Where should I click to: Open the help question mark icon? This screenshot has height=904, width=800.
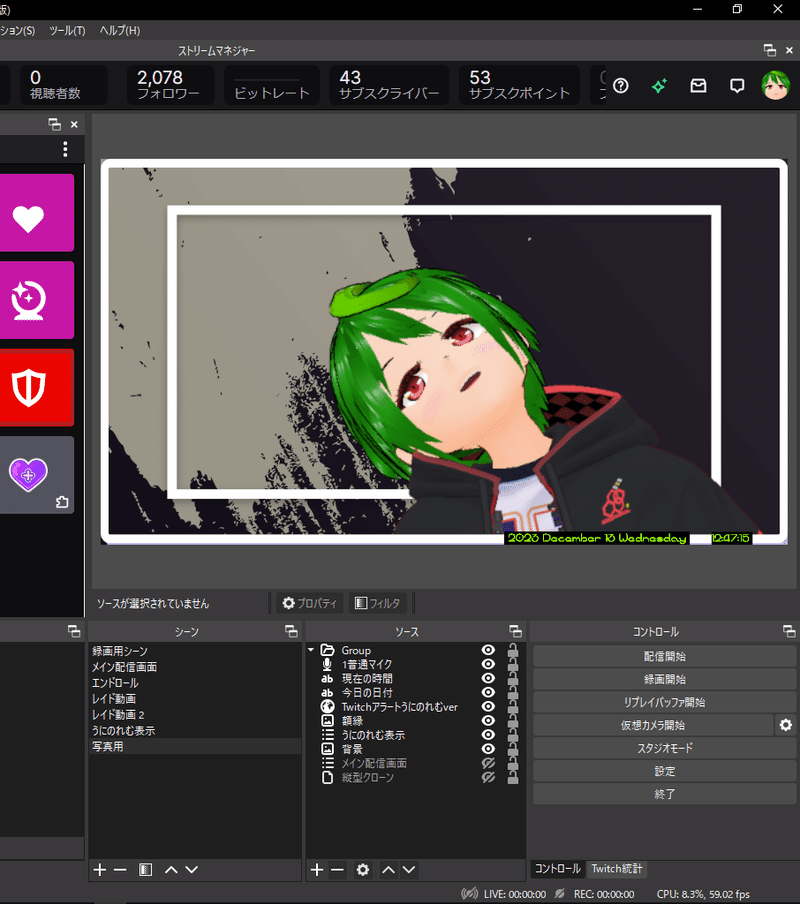(621, 86)
